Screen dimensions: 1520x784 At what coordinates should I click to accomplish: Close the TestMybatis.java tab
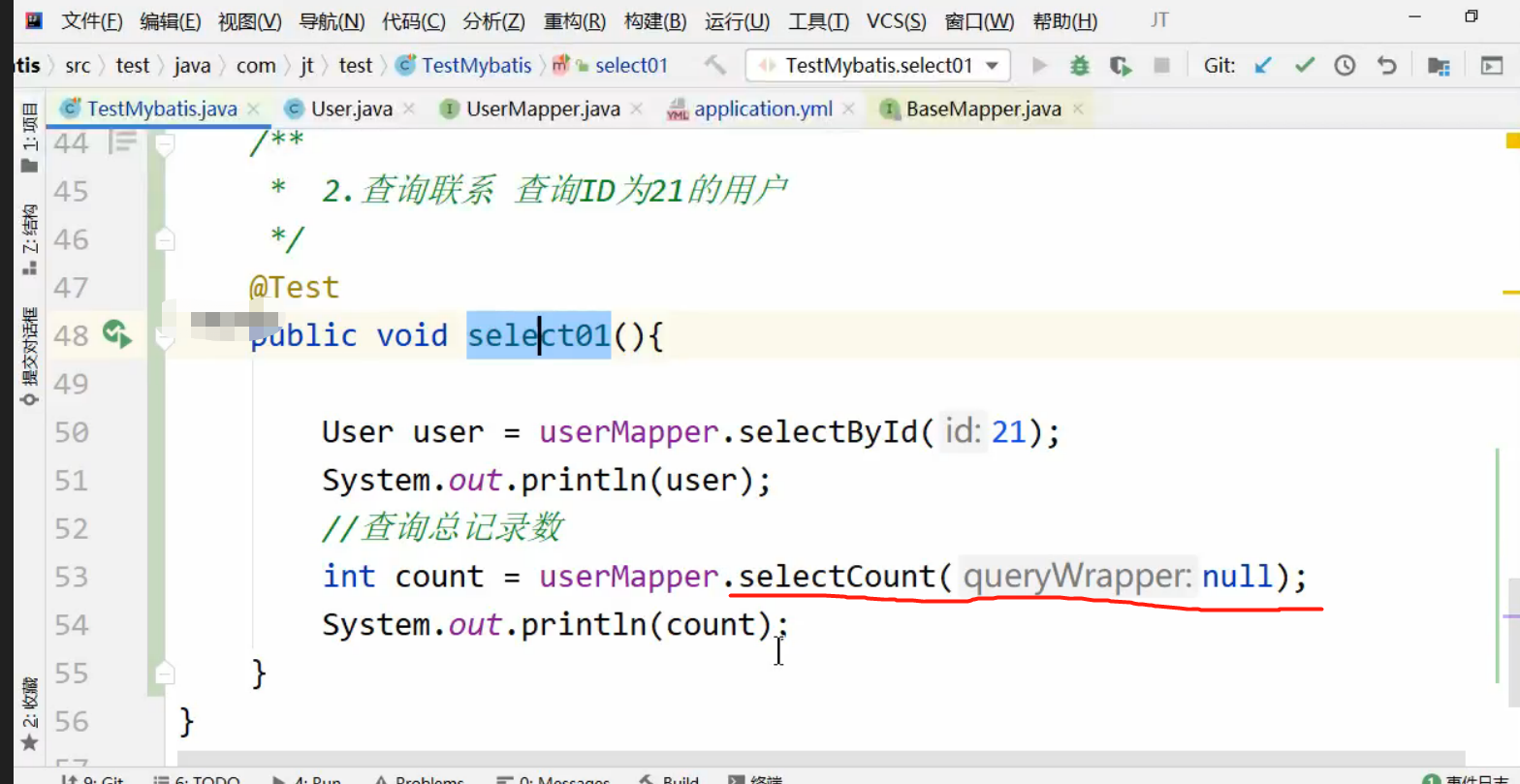click(x=254, y=110)
